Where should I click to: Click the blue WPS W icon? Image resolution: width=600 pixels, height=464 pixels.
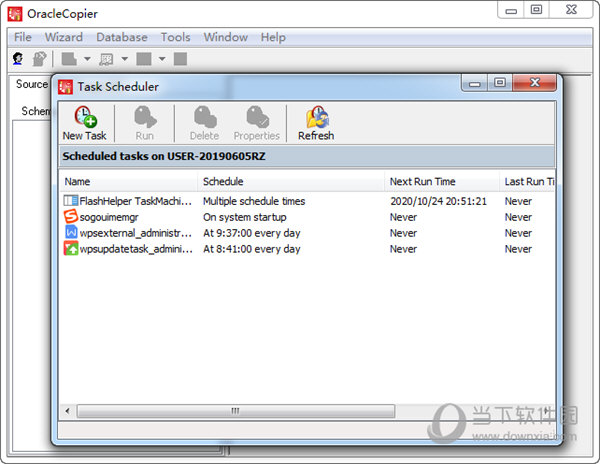tap(71, 233)
